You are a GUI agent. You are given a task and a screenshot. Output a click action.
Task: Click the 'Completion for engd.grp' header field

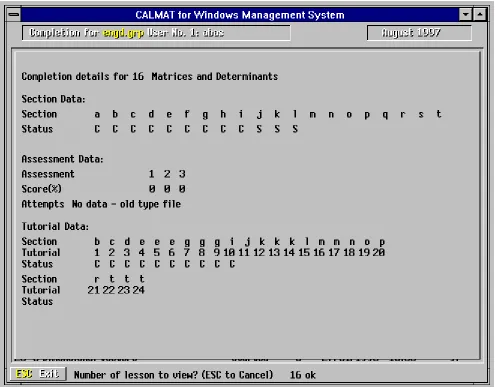pyautogui.click(x=156, y=33)
